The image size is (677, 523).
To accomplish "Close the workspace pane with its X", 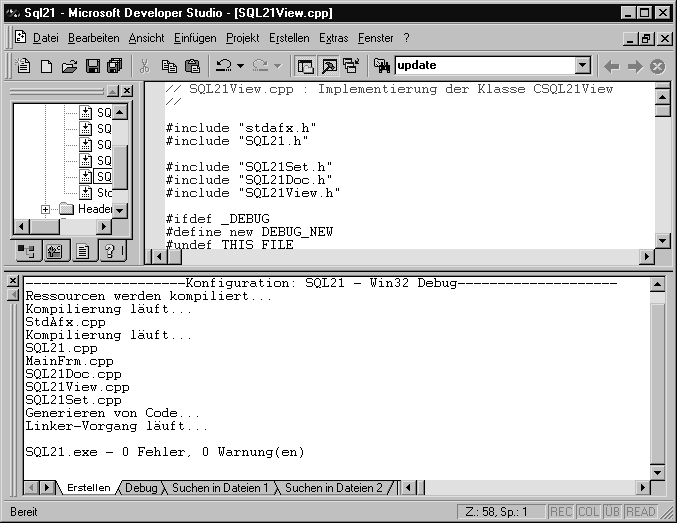I will coord(127,91).
